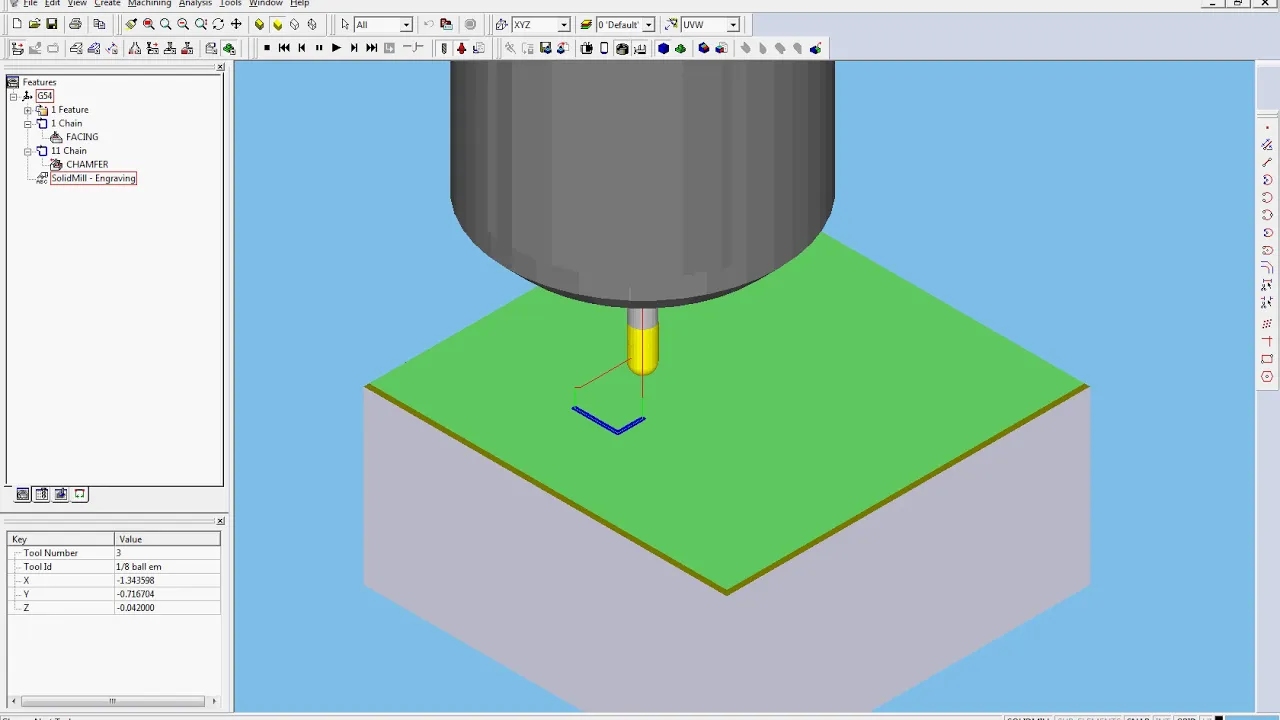Collapse the G54 tree node
Viewport: 1280px width, 720px height.
tap(14, 96)
